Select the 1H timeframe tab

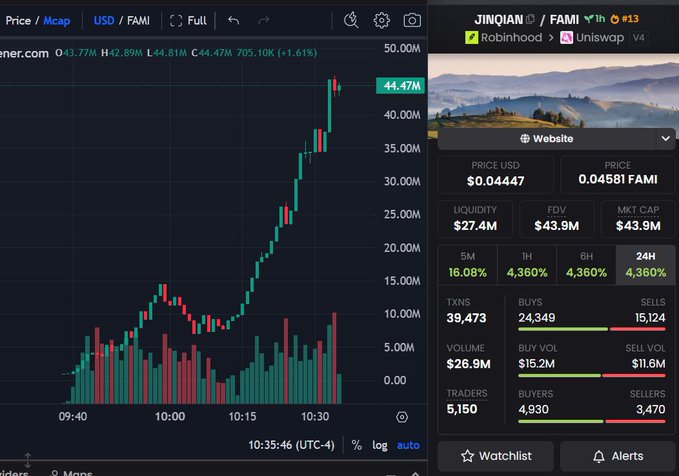[527, 265]
